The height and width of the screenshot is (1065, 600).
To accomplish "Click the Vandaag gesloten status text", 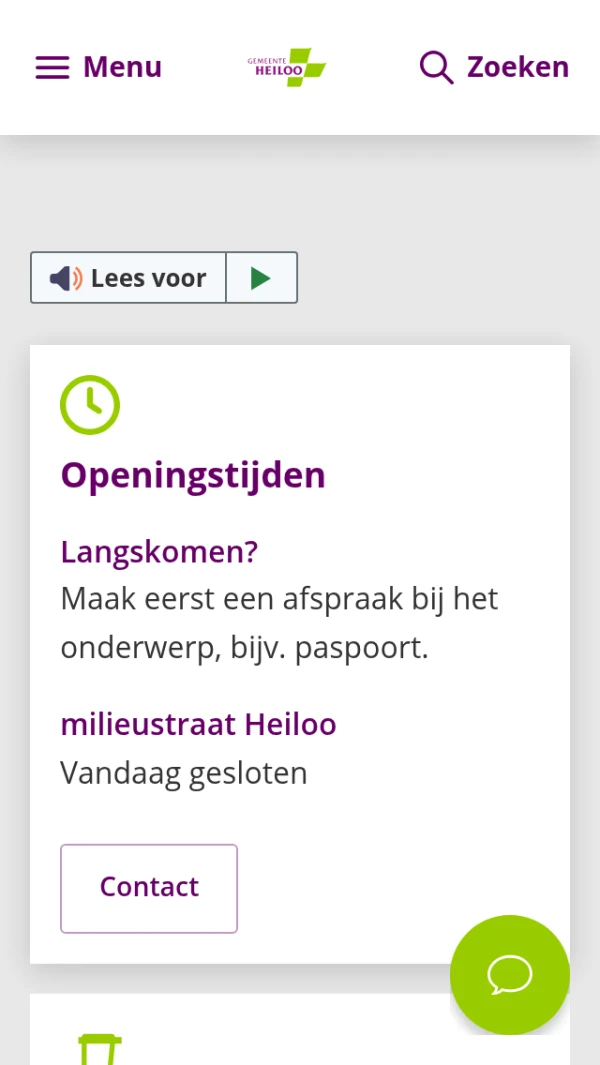I will 184,773.
